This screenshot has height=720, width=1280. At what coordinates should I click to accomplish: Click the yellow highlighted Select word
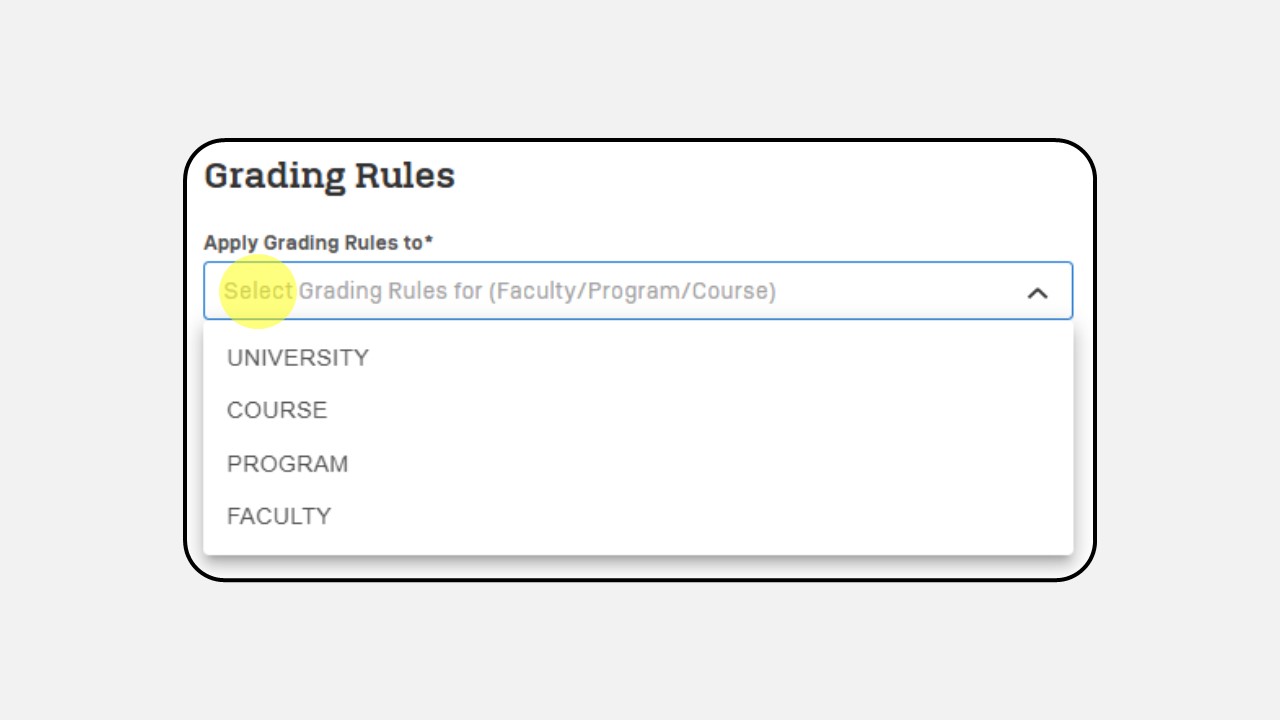(x=258, y=291)
